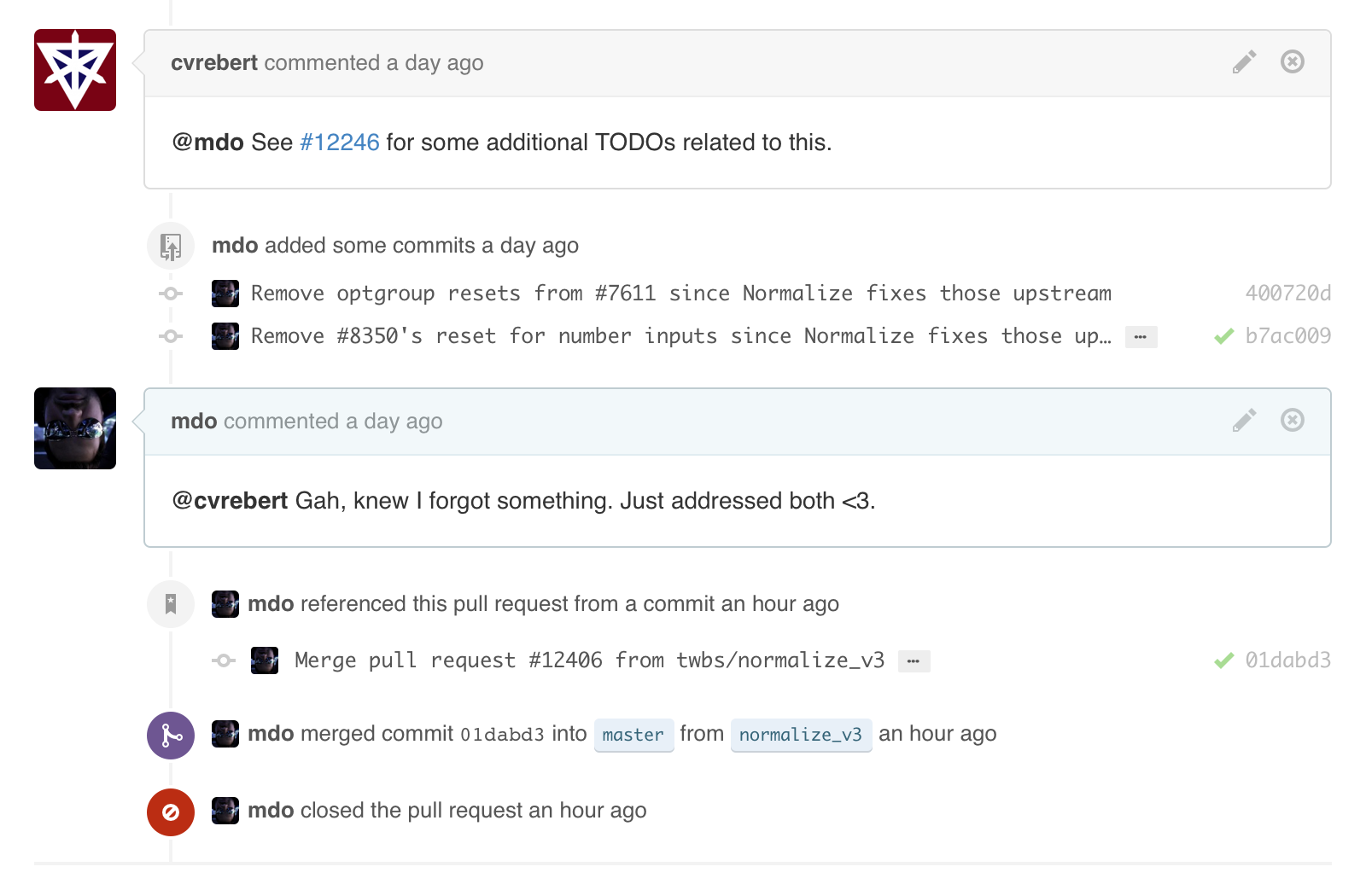Expand the Merge pull request commit message

pos(914,661)
